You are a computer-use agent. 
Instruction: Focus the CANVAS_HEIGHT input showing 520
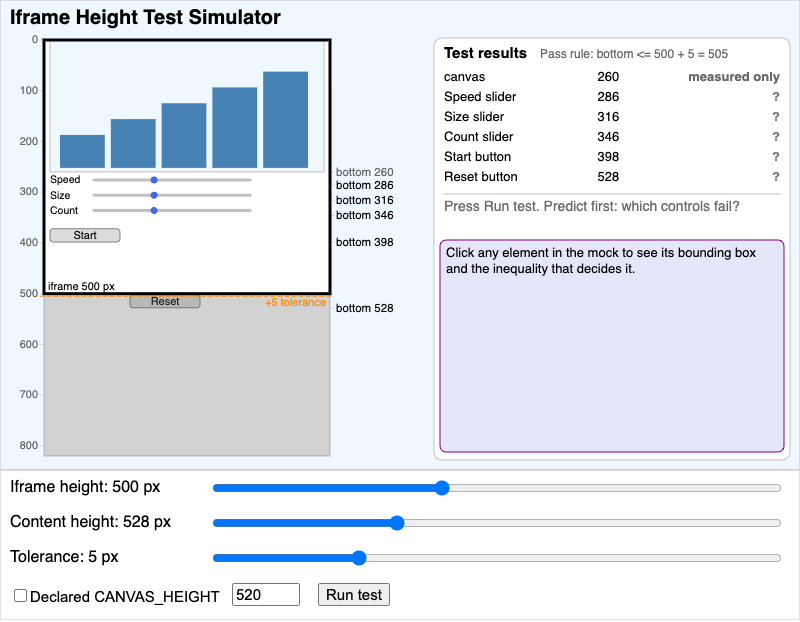click(266, 595)
